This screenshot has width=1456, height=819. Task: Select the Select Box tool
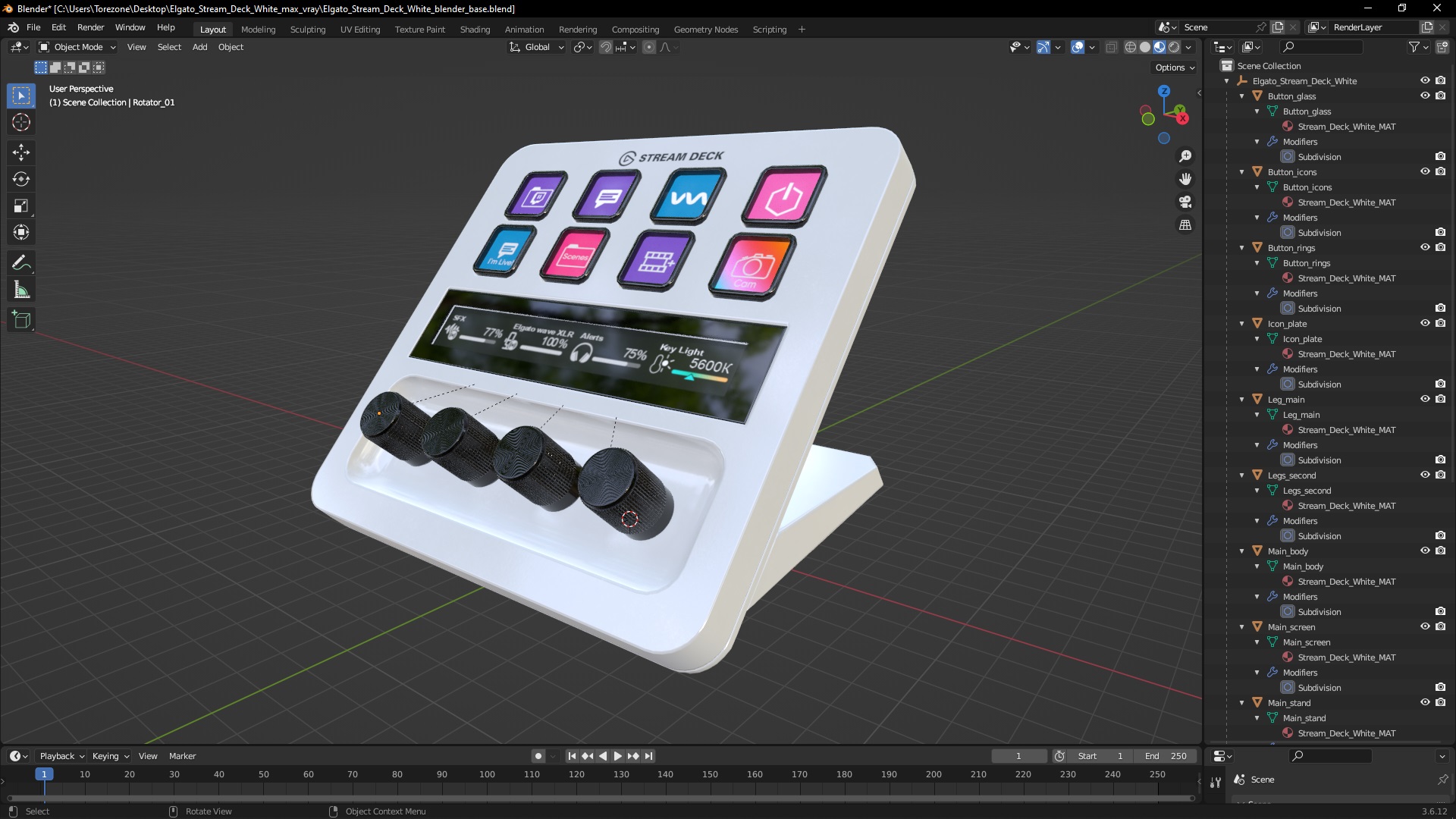[21, 96]
